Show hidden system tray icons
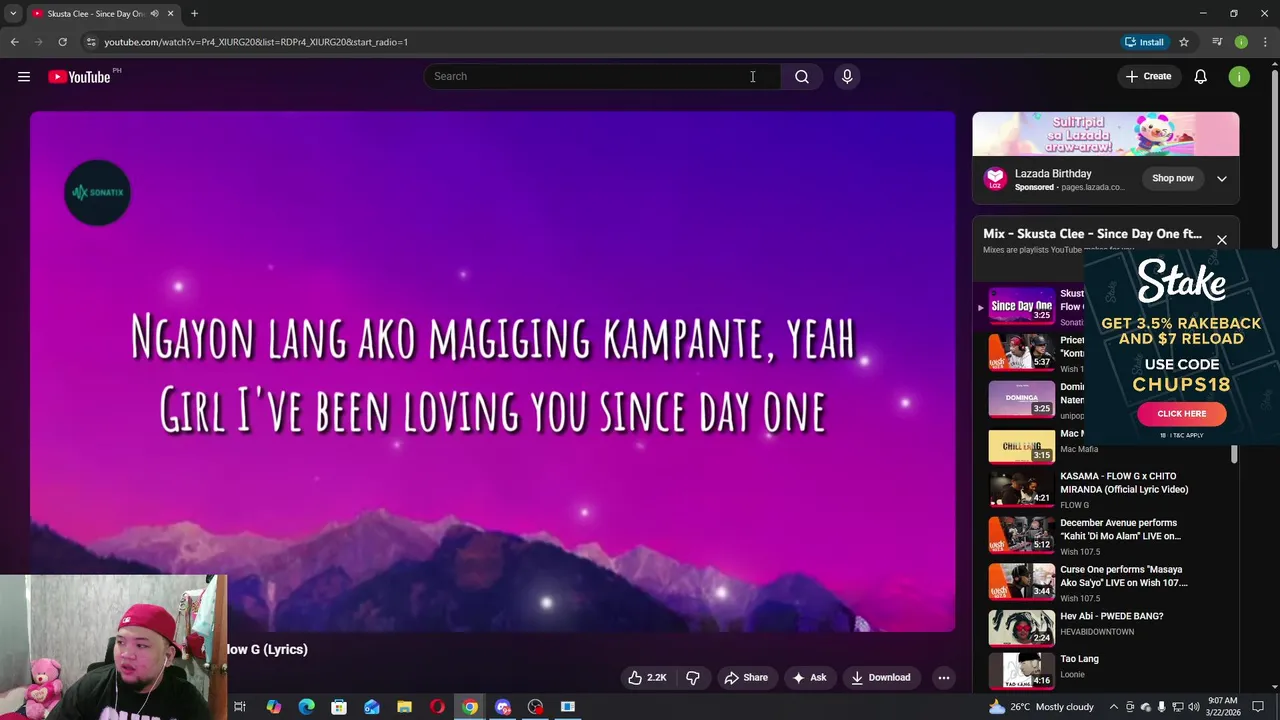Viewport: 1280px width, 720px height. pyautogui.click(x=1113, y=707)
